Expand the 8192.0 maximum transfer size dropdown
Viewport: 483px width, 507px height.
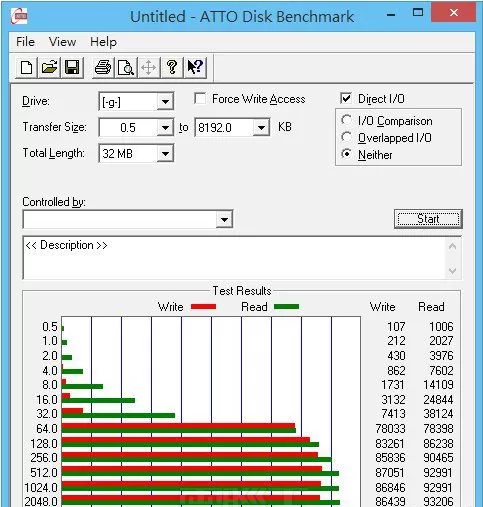[x=261, y=127]
